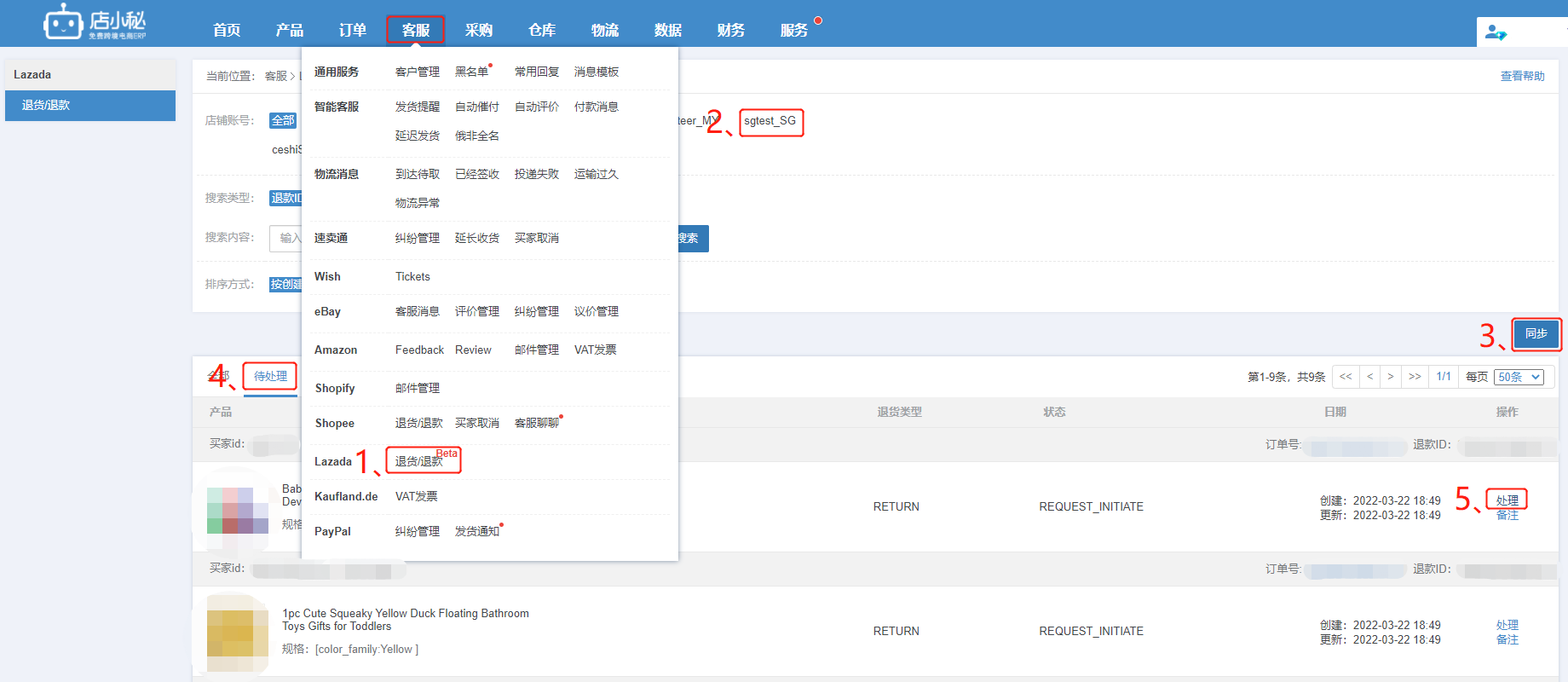
Task: Open the 数据 top menu
Action: (668, 30)
